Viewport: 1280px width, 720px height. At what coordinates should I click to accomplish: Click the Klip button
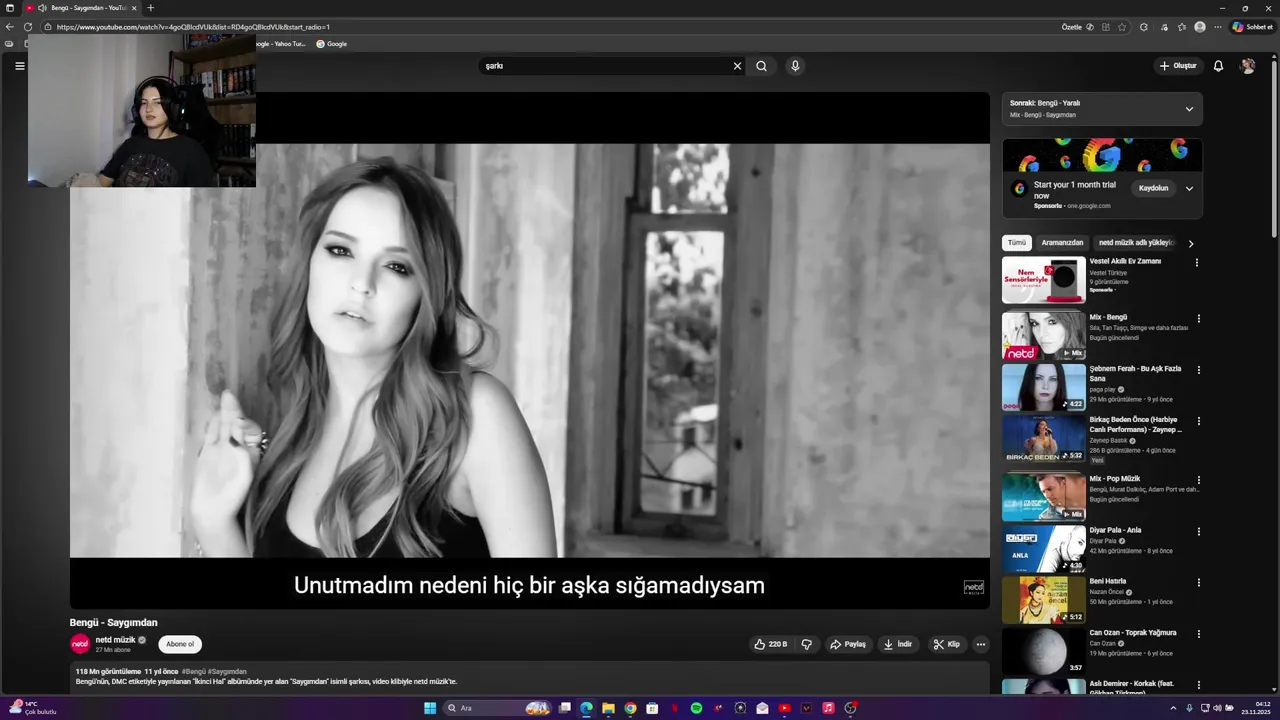coord(946,645)
